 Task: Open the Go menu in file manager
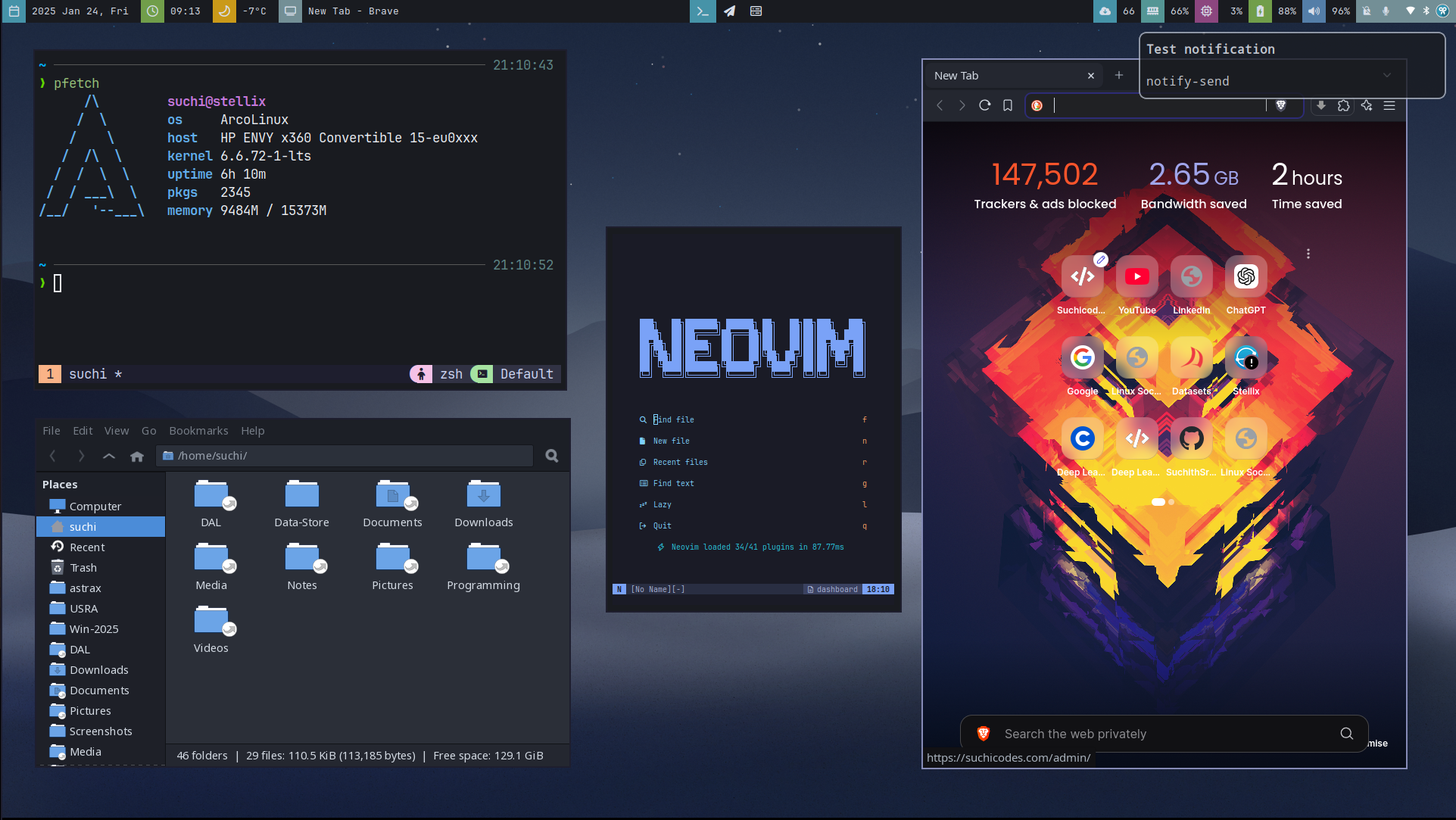pyautogui.click(x=149, y=430)
